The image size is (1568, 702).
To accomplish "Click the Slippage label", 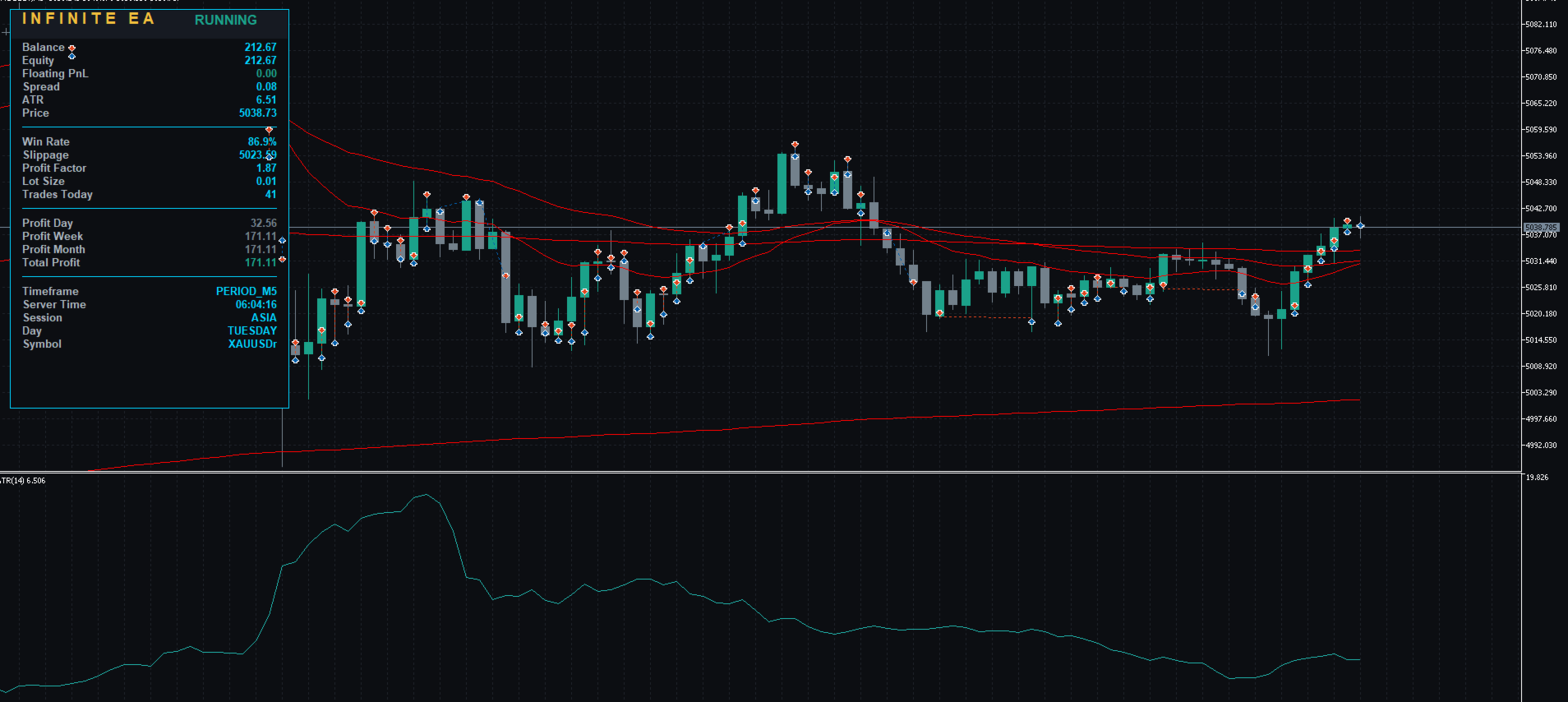I will [46, 155].
